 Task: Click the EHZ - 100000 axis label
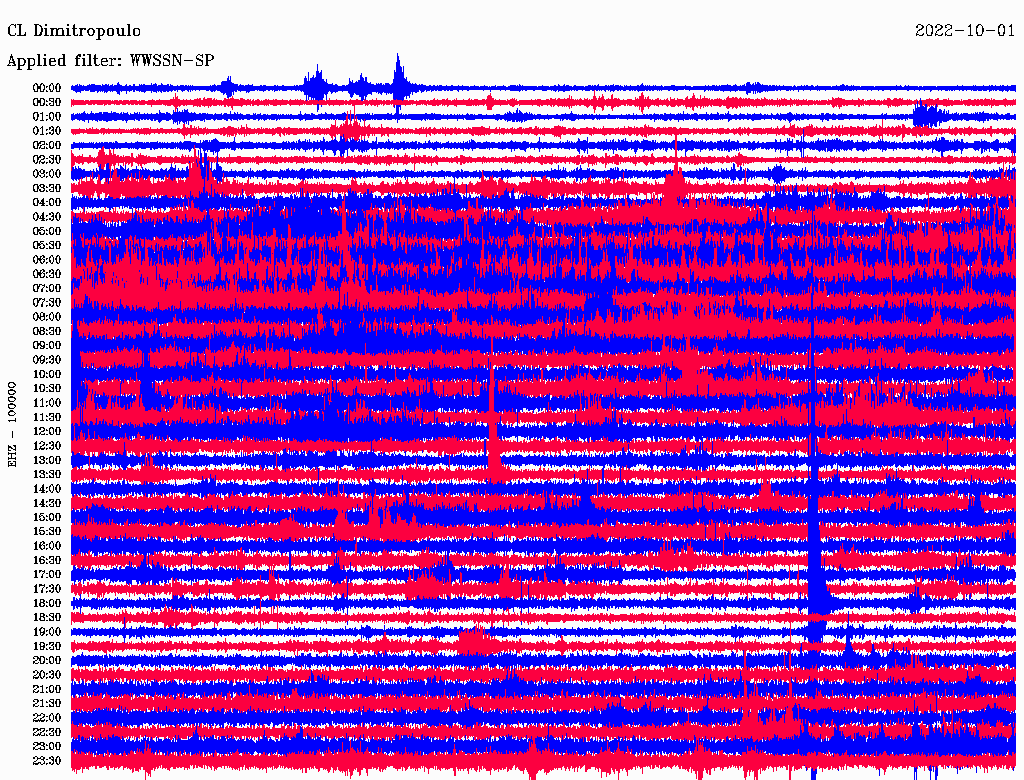click(12, 424)
